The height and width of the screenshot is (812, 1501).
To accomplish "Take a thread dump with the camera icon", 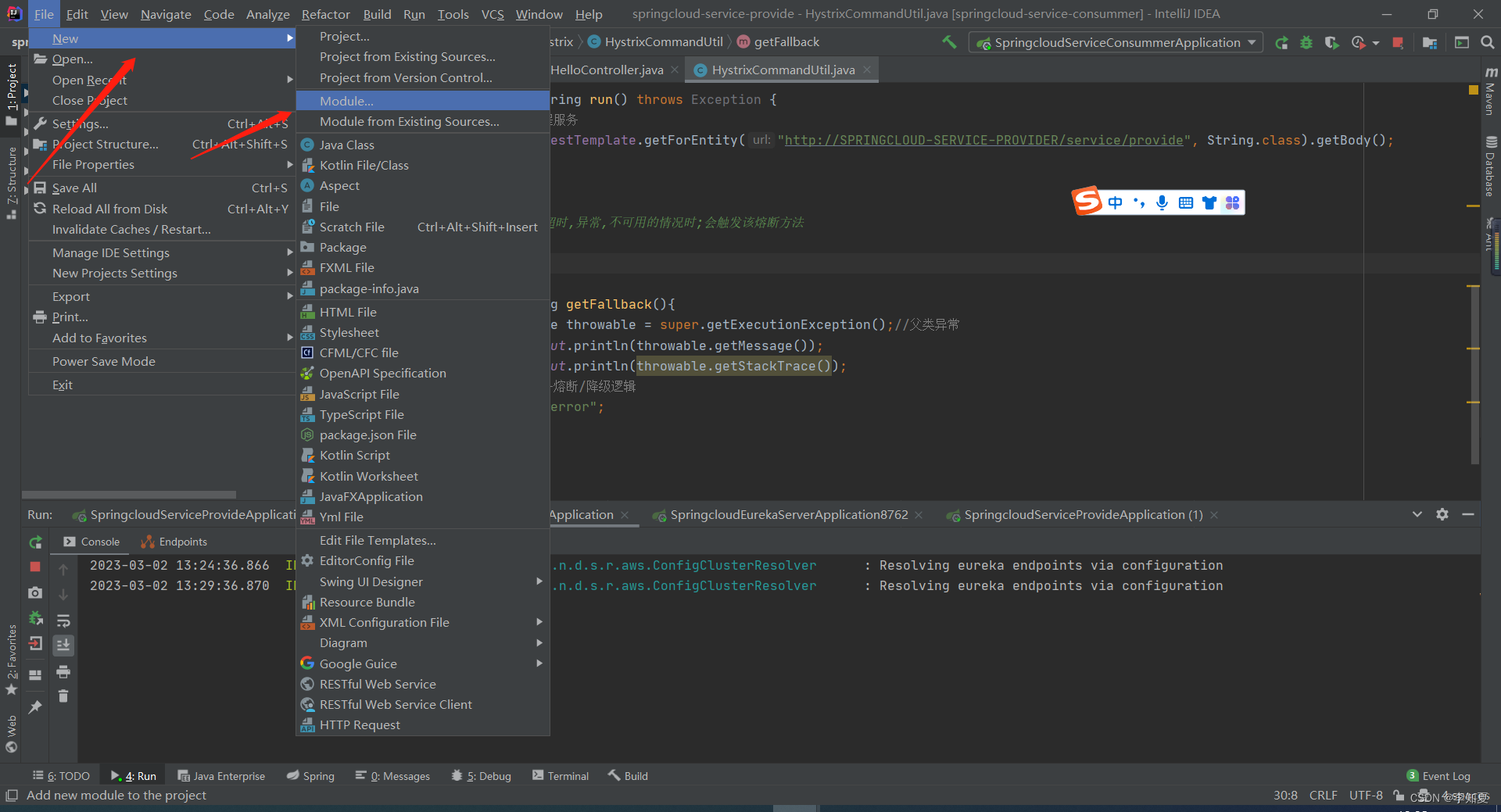I will point(35,592).
